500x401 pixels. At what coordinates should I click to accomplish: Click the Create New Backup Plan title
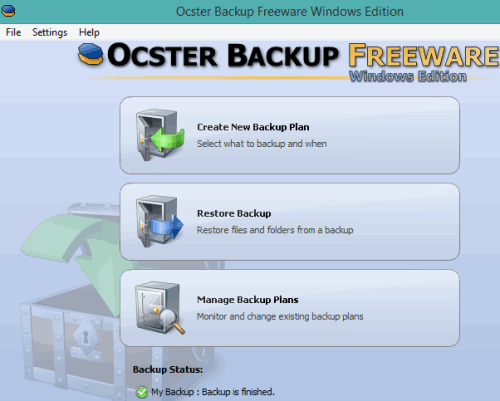tap(253, 127)
